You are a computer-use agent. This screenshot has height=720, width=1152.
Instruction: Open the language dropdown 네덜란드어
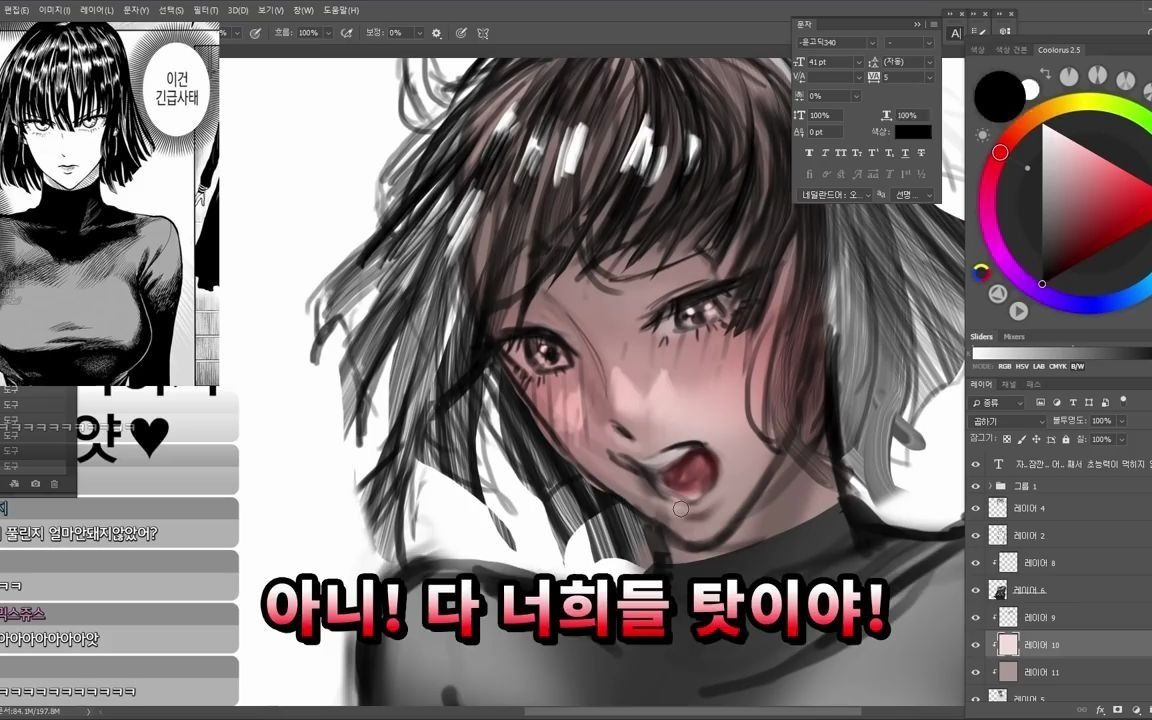(835, 195)
